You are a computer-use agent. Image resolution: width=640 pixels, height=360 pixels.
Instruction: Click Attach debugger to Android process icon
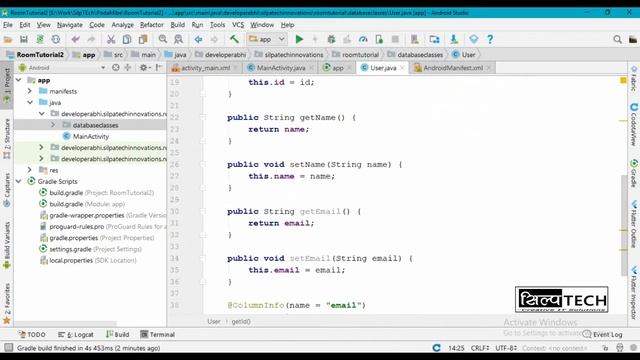[x=379, y=39]
